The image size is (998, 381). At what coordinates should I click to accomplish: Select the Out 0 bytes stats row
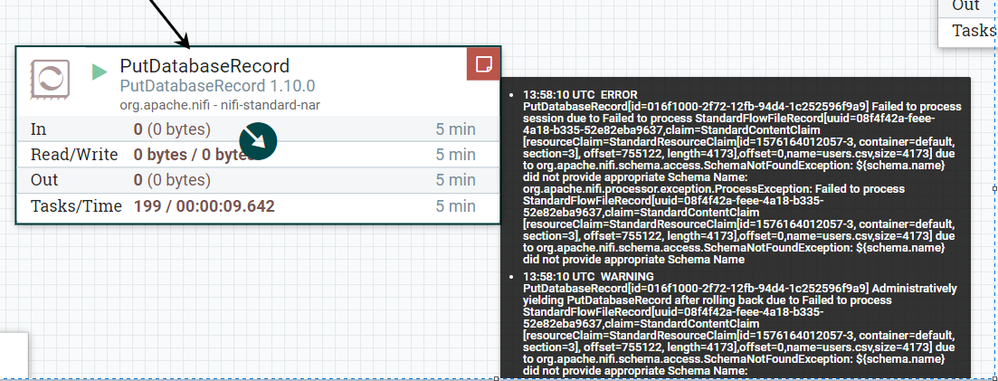pyautogui.click(x=258, y=180)
